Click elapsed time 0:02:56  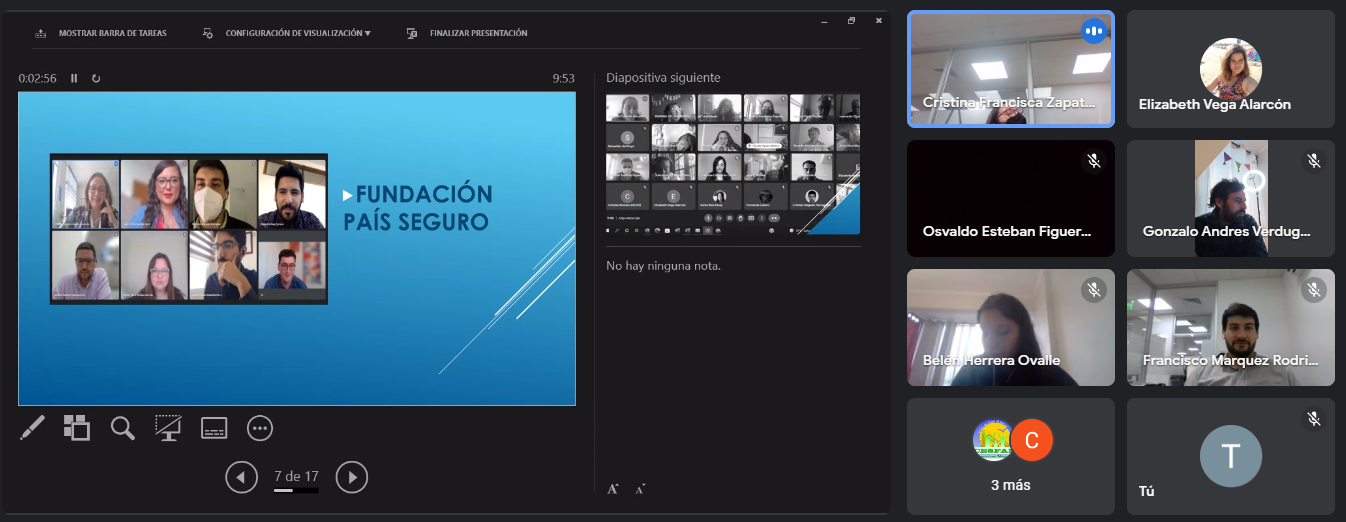(x=37, y=78)
